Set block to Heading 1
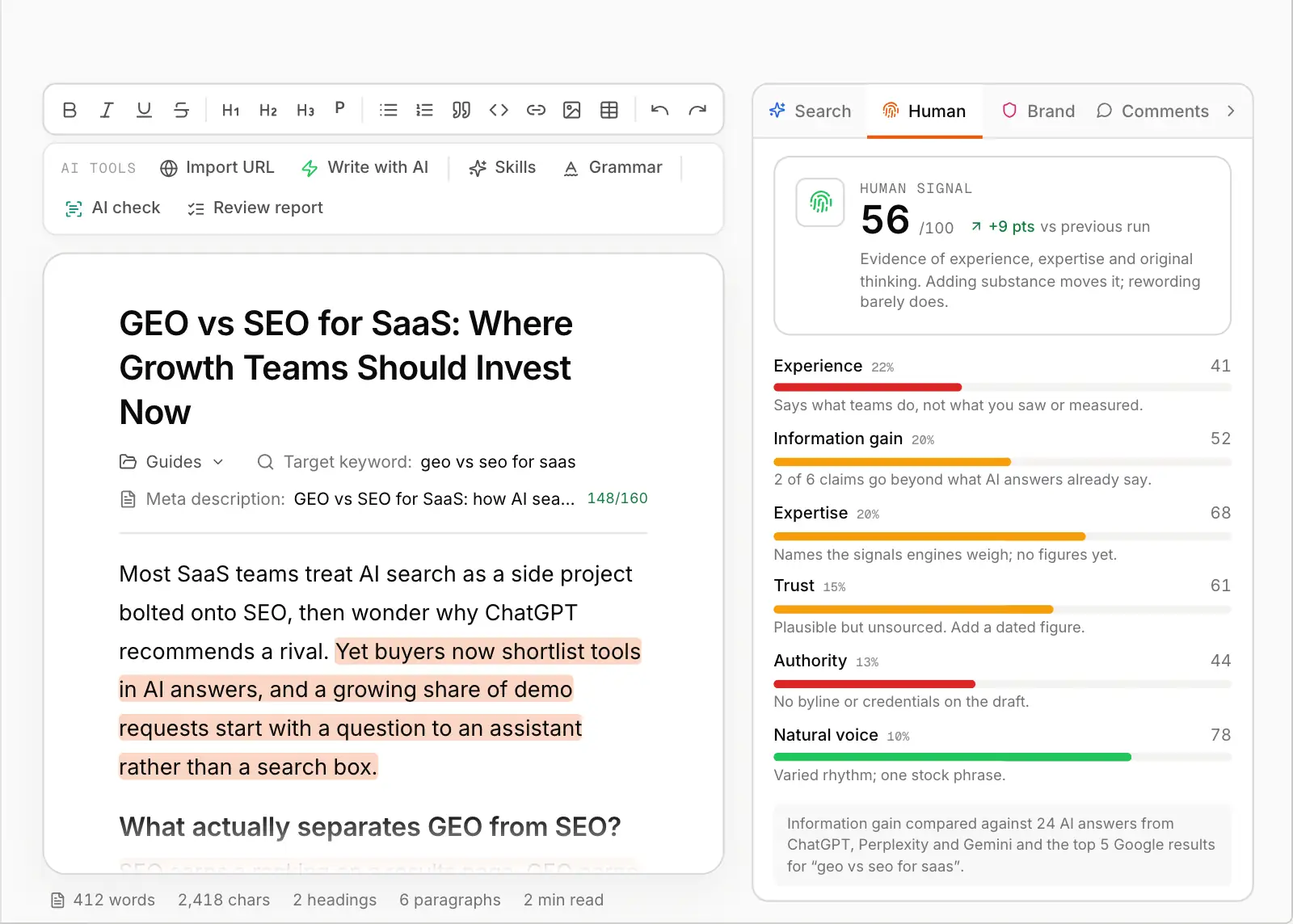 231,110
